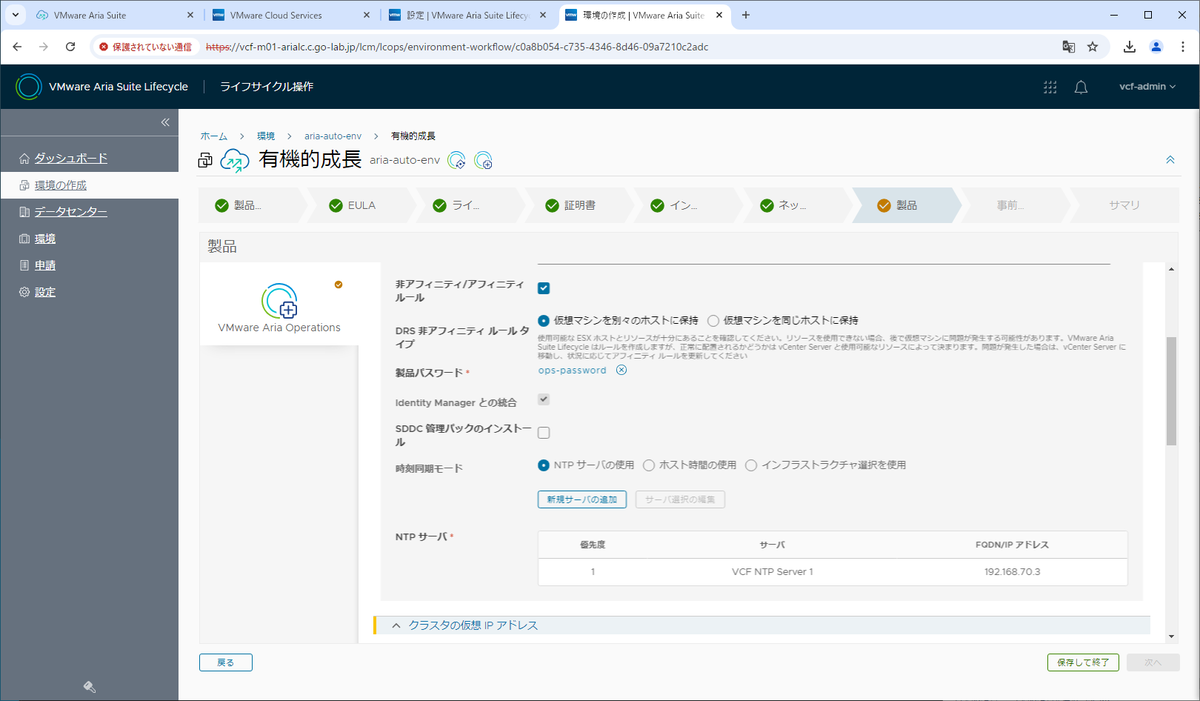The image size is (1200, 701).
Task: Enable SDDC management pack install checkbox
Action: tap(544, 433)
